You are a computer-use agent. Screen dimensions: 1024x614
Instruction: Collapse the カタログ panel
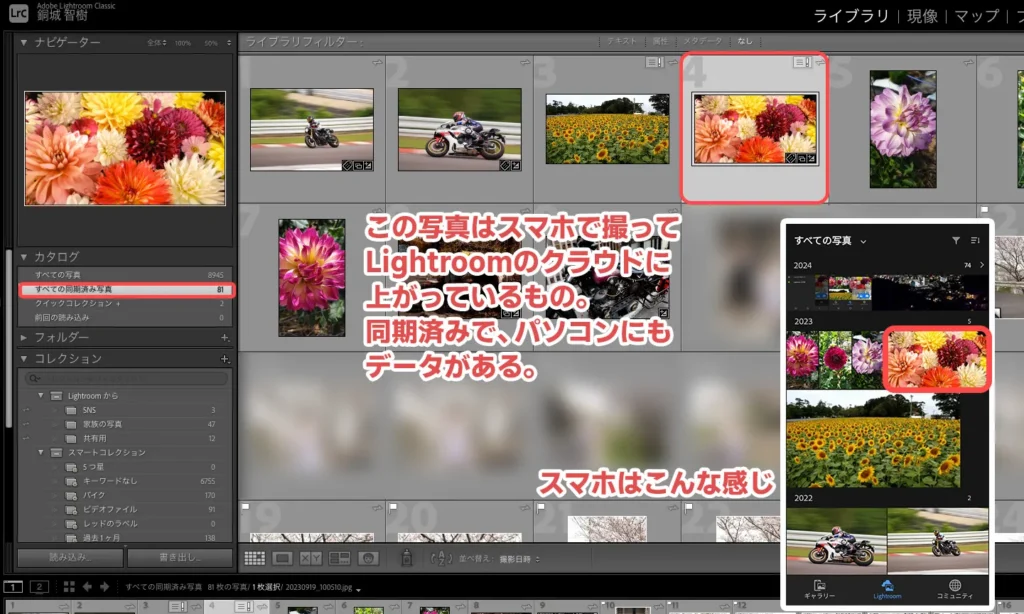(24, 257)
